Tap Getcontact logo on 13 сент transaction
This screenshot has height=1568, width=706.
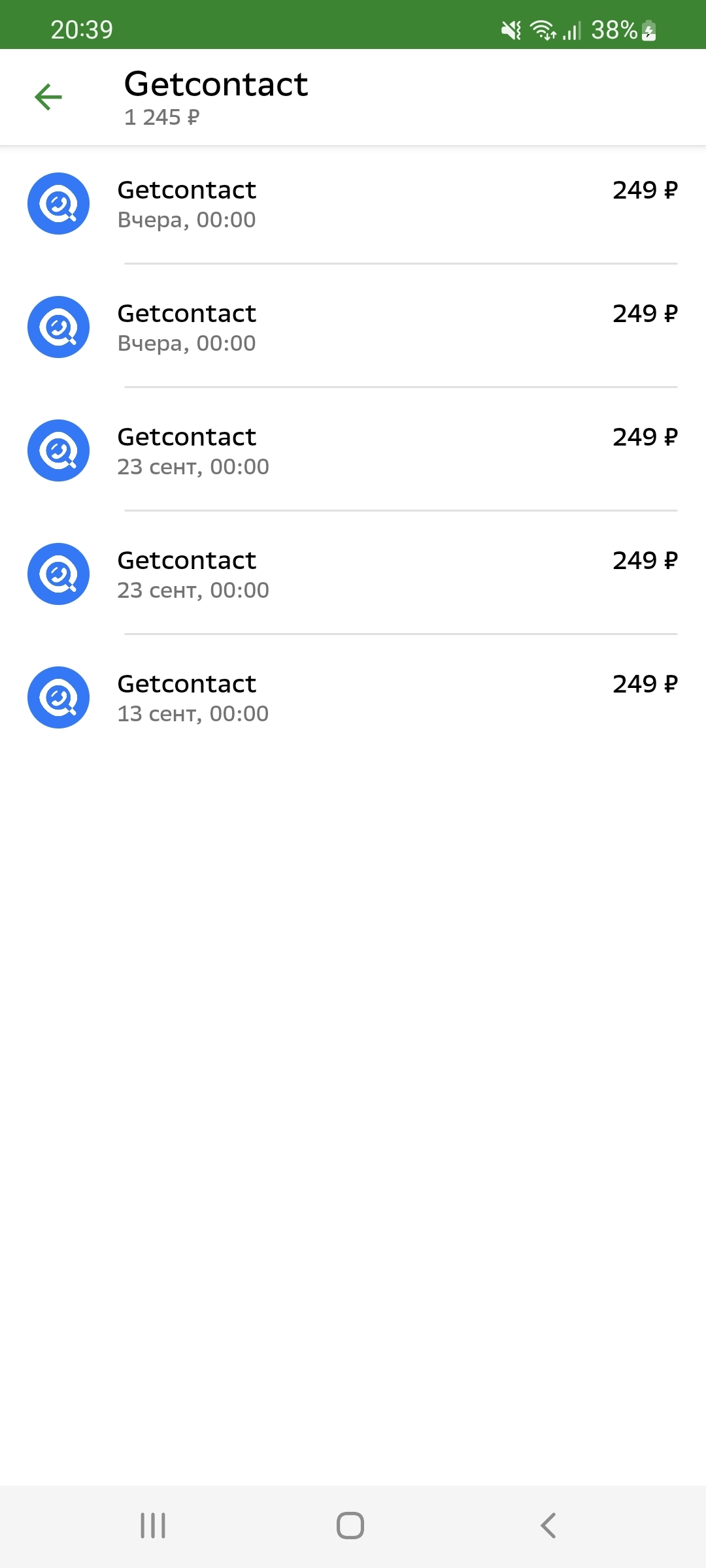pyautogui.click(x=58, y=697)
